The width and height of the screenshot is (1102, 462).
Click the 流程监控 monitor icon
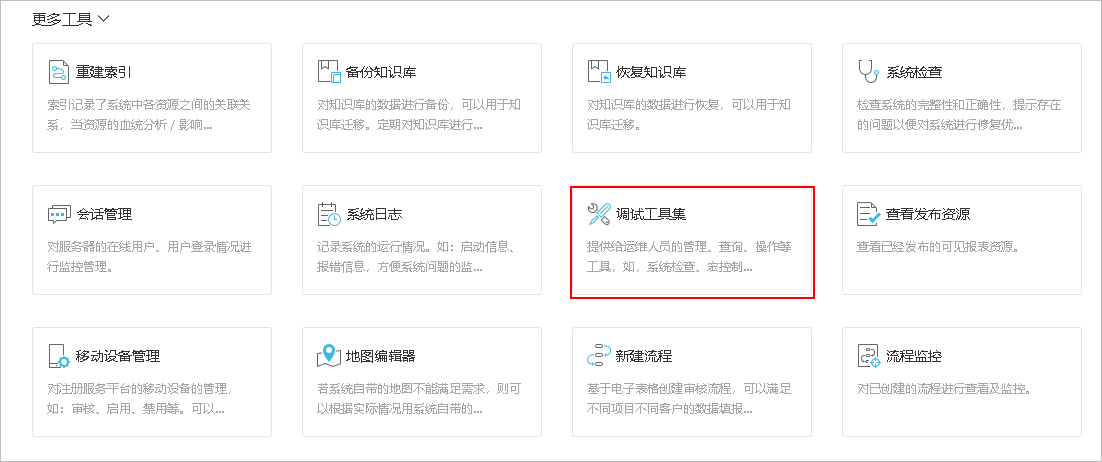869,356
